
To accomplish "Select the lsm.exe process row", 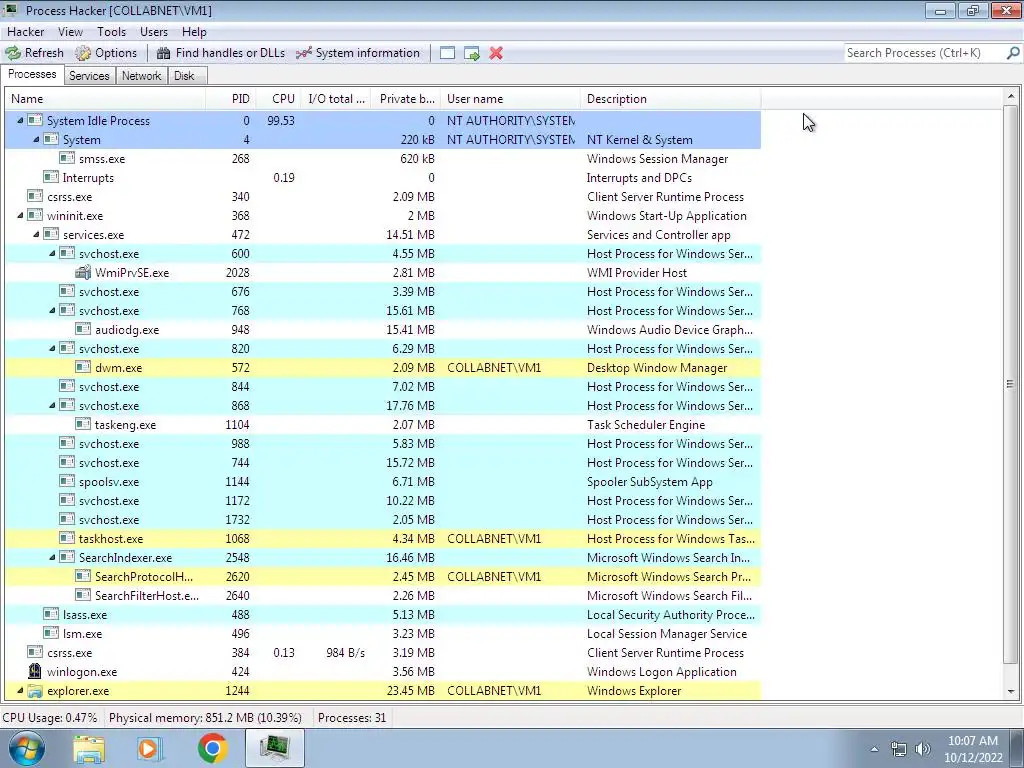I will [383, 633].
